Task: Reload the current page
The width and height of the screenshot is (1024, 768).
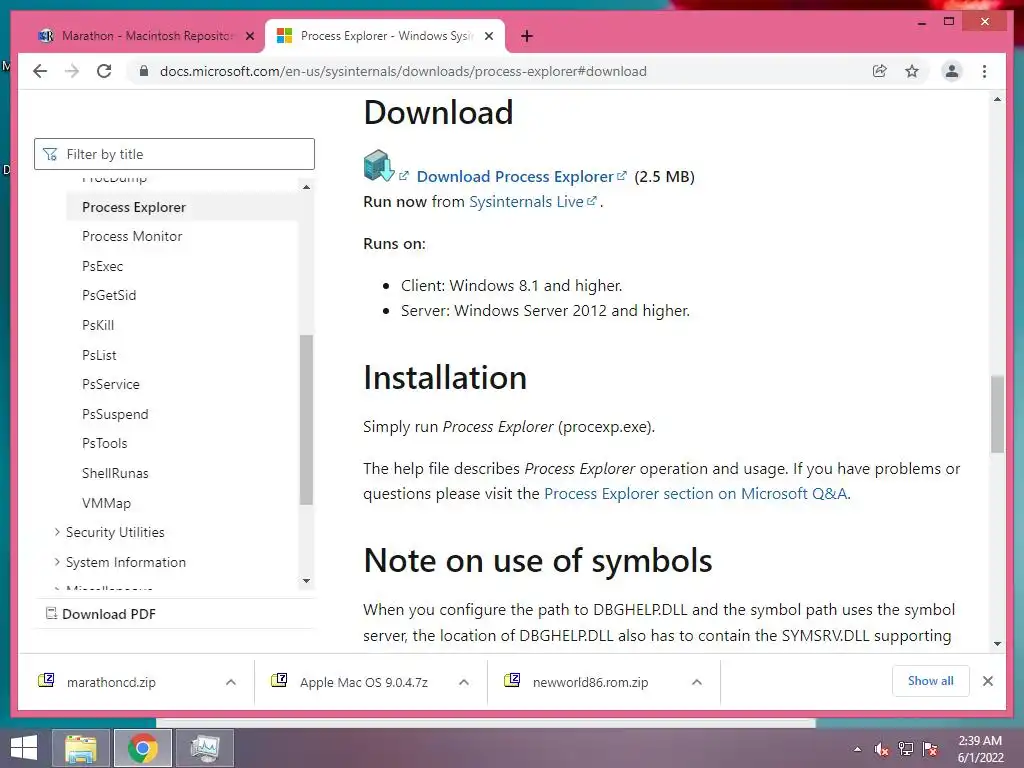Action: click(x=104, y=71)
